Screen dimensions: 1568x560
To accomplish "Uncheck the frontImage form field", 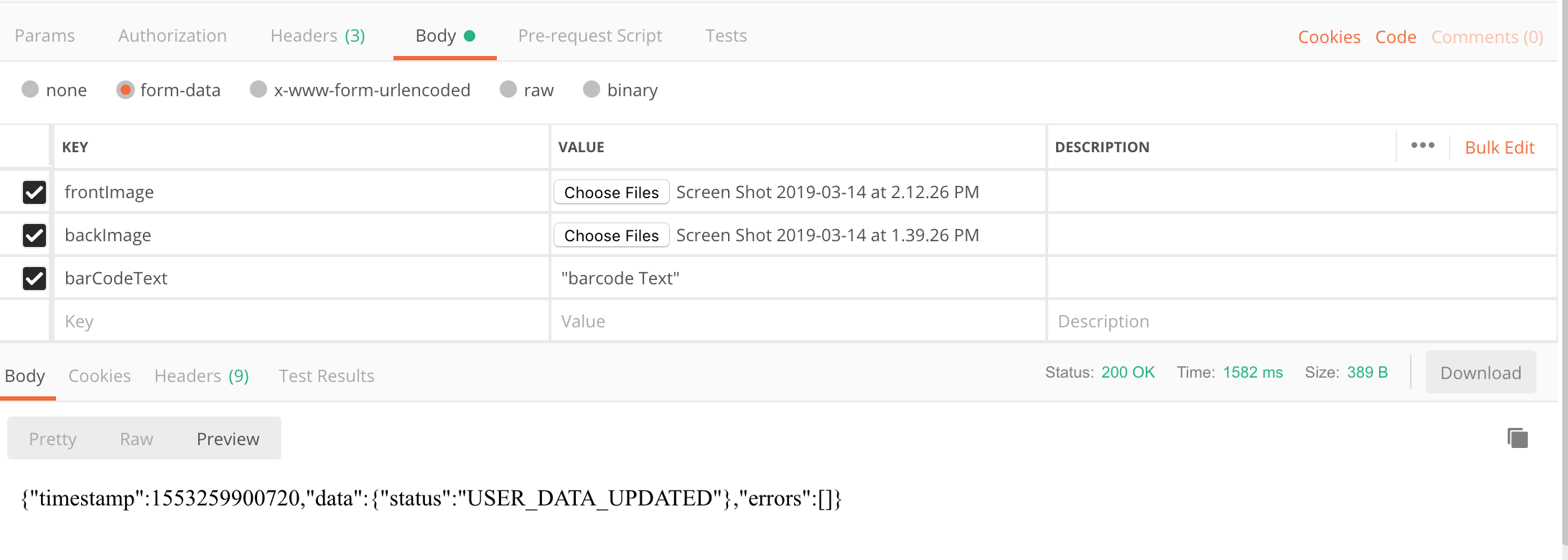I will tap(34, 192).
